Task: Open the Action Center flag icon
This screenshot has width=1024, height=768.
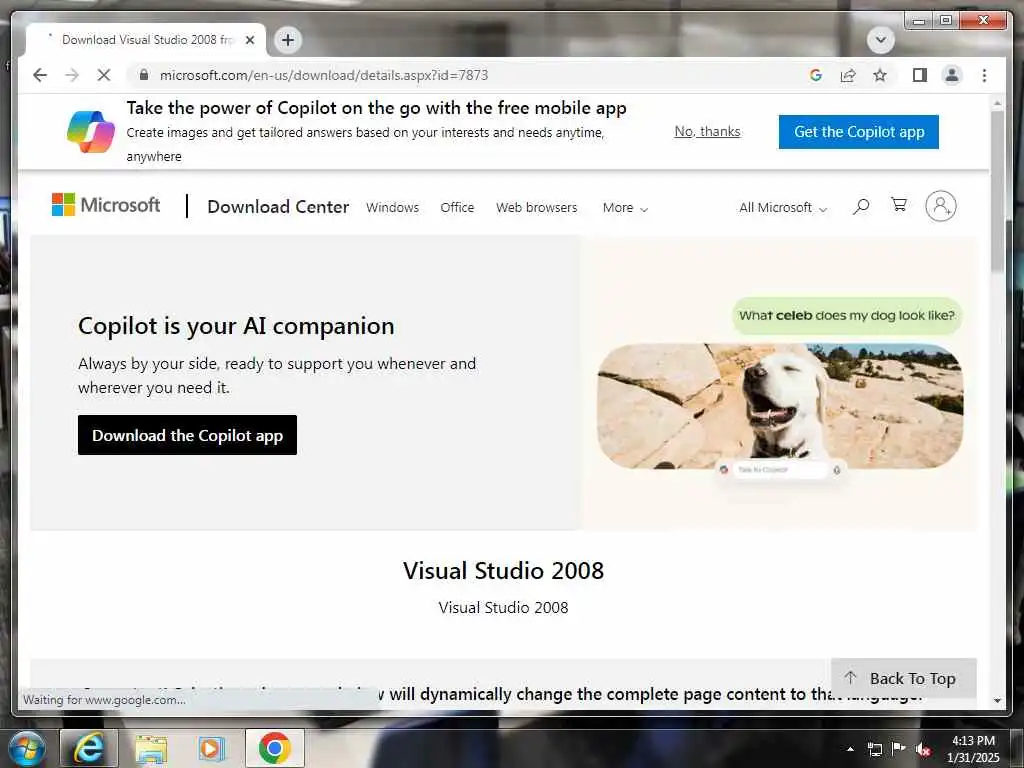Action: pos(899,748)
